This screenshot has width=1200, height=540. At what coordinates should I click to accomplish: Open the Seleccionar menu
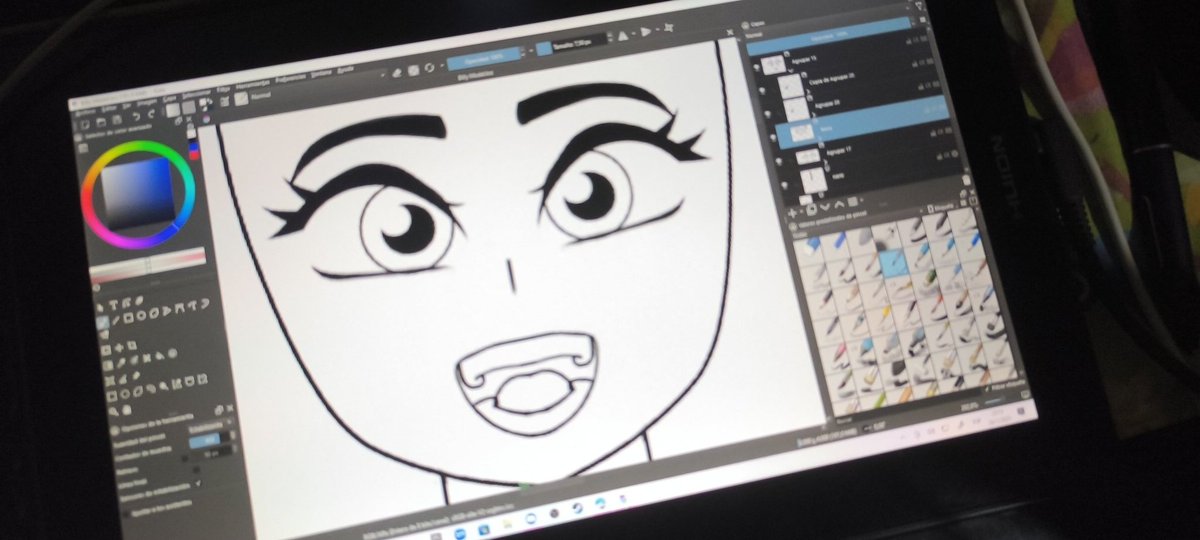pyautogui.click(x=197, y=95)
